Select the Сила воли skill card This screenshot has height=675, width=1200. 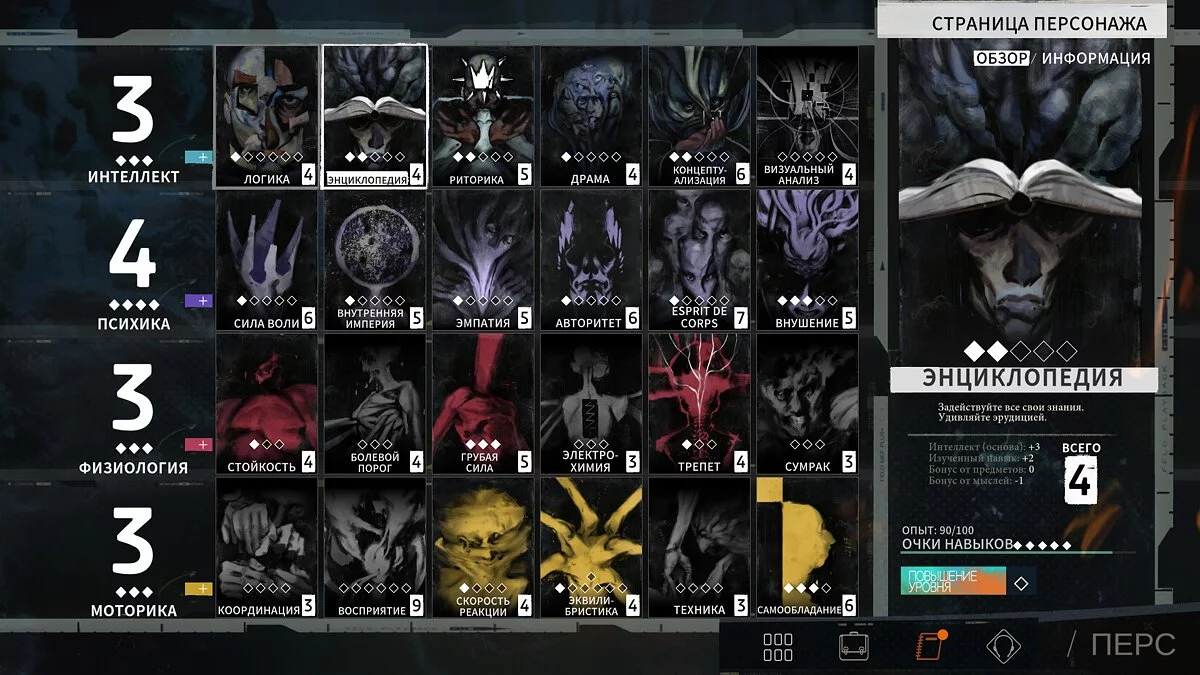[266, 260]
